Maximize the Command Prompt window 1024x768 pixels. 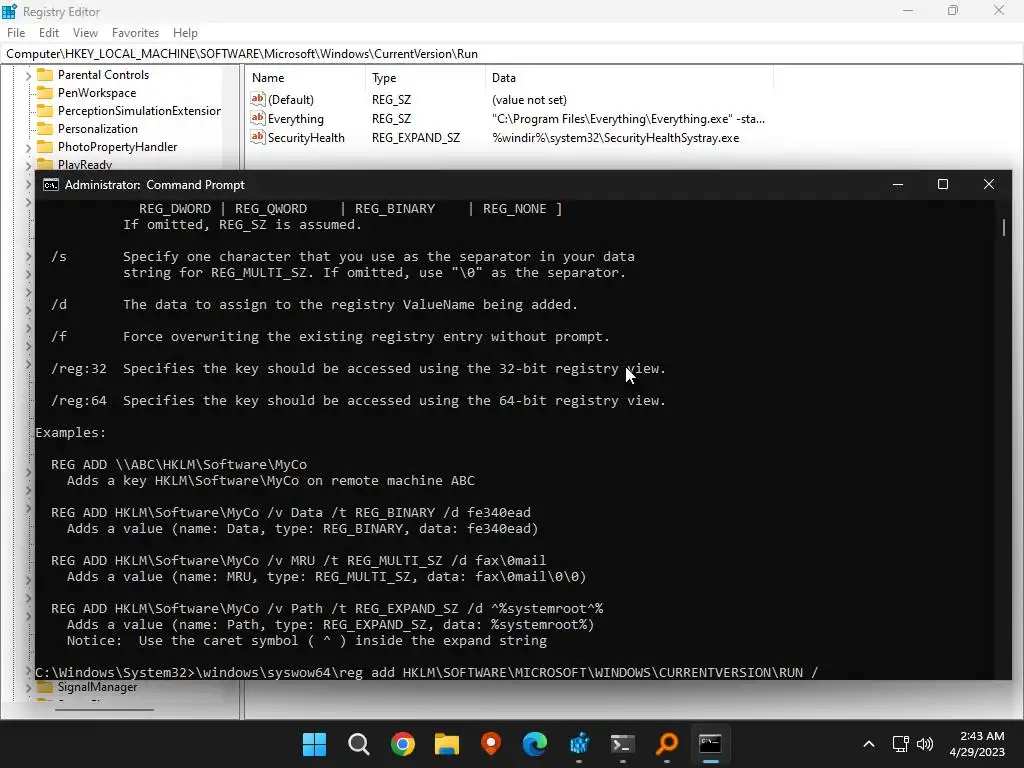[x=943, y=185]
